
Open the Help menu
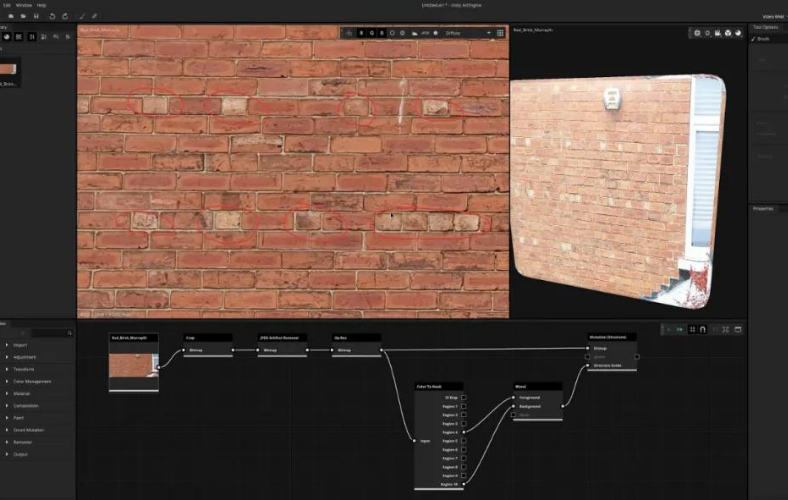[42, 5]
